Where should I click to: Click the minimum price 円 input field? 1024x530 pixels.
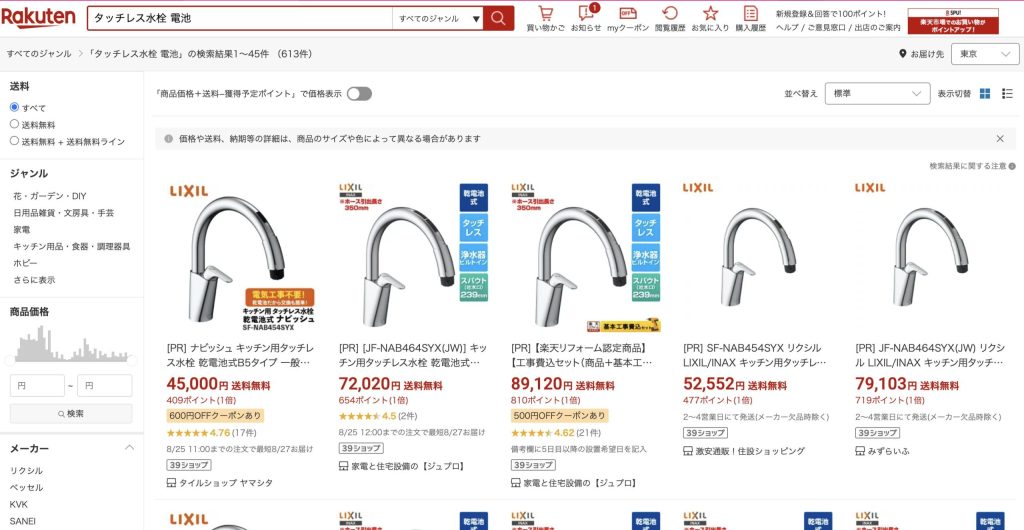pyautogui.click(x=37, y=386)
